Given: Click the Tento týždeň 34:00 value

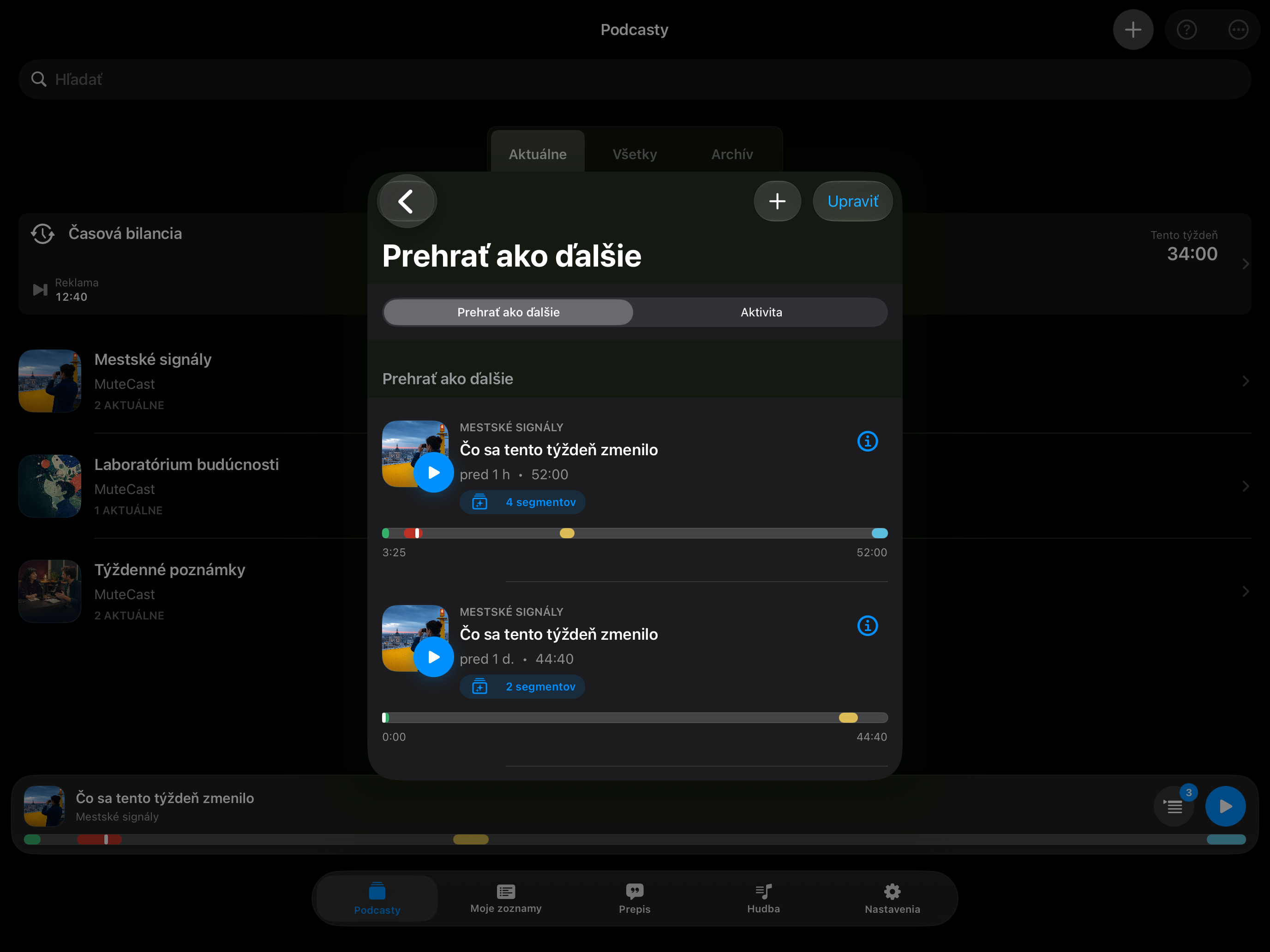Looking at the screenshot, I should 1192,254.
